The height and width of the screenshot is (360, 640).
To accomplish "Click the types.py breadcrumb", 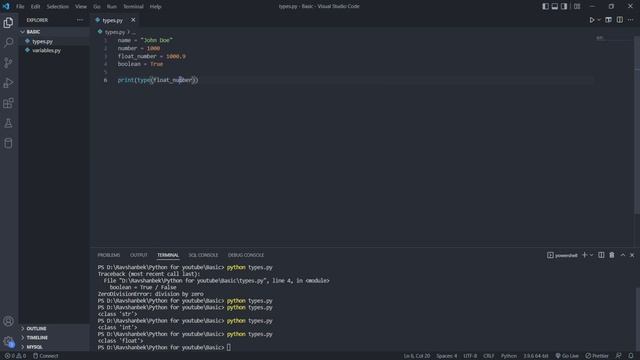I will [x=114, y=32].
